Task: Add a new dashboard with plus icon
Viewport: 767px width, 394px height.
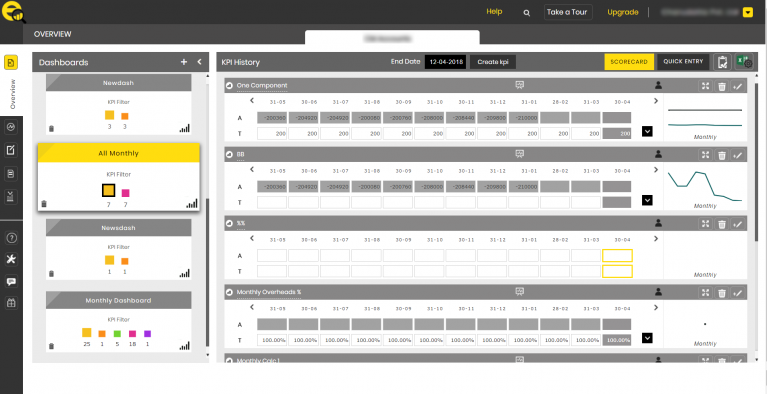Action: click(x=184, y=62)
